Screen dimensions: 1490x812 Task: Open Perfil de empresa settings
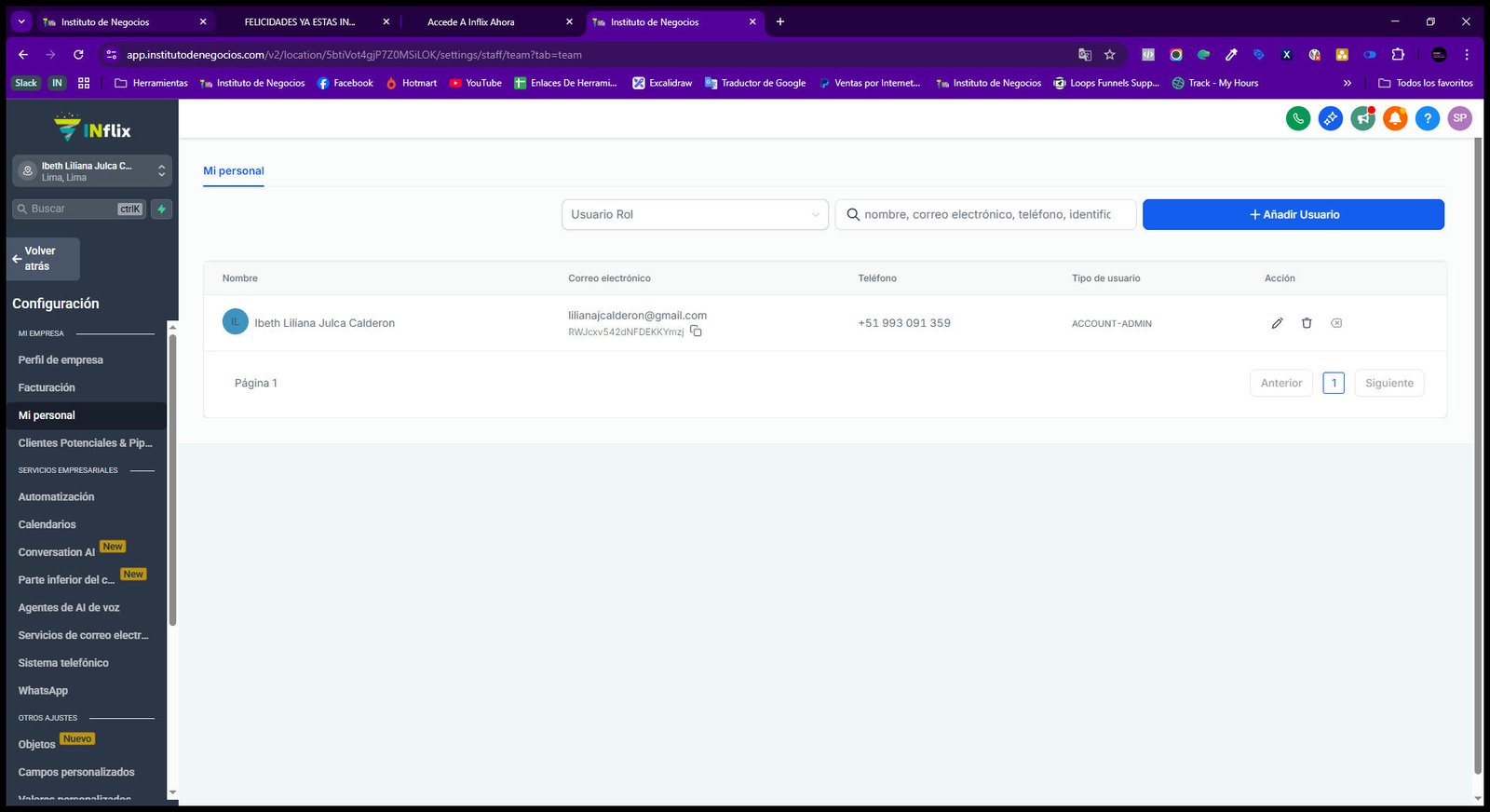click(x=61, y=359)
